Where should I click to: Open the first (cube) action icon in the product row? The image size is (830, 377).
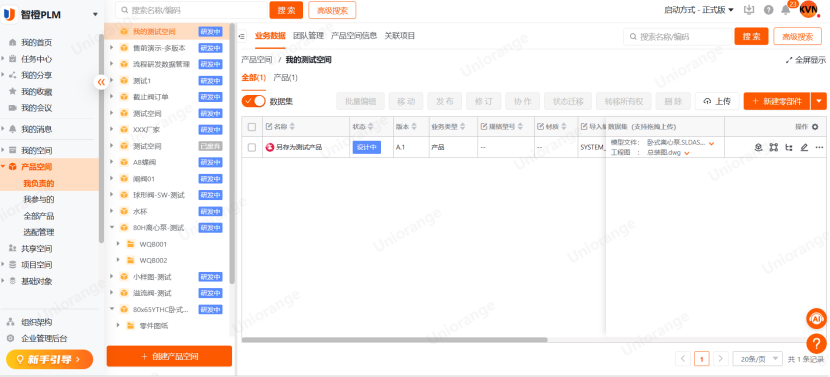[x=758, y=148]
